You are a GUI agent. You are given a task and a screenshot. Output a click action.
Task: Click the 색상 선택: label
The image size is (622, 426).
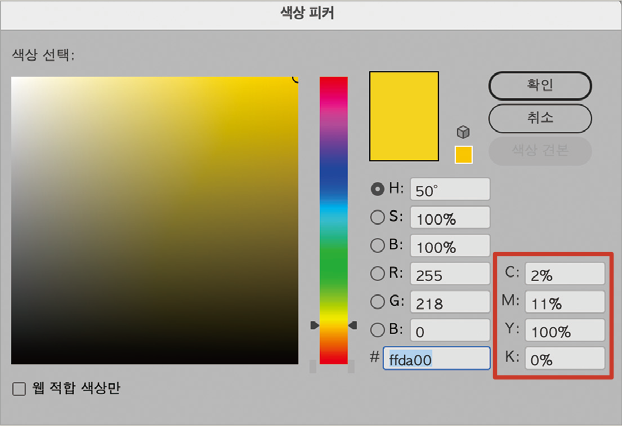point(43,55)
